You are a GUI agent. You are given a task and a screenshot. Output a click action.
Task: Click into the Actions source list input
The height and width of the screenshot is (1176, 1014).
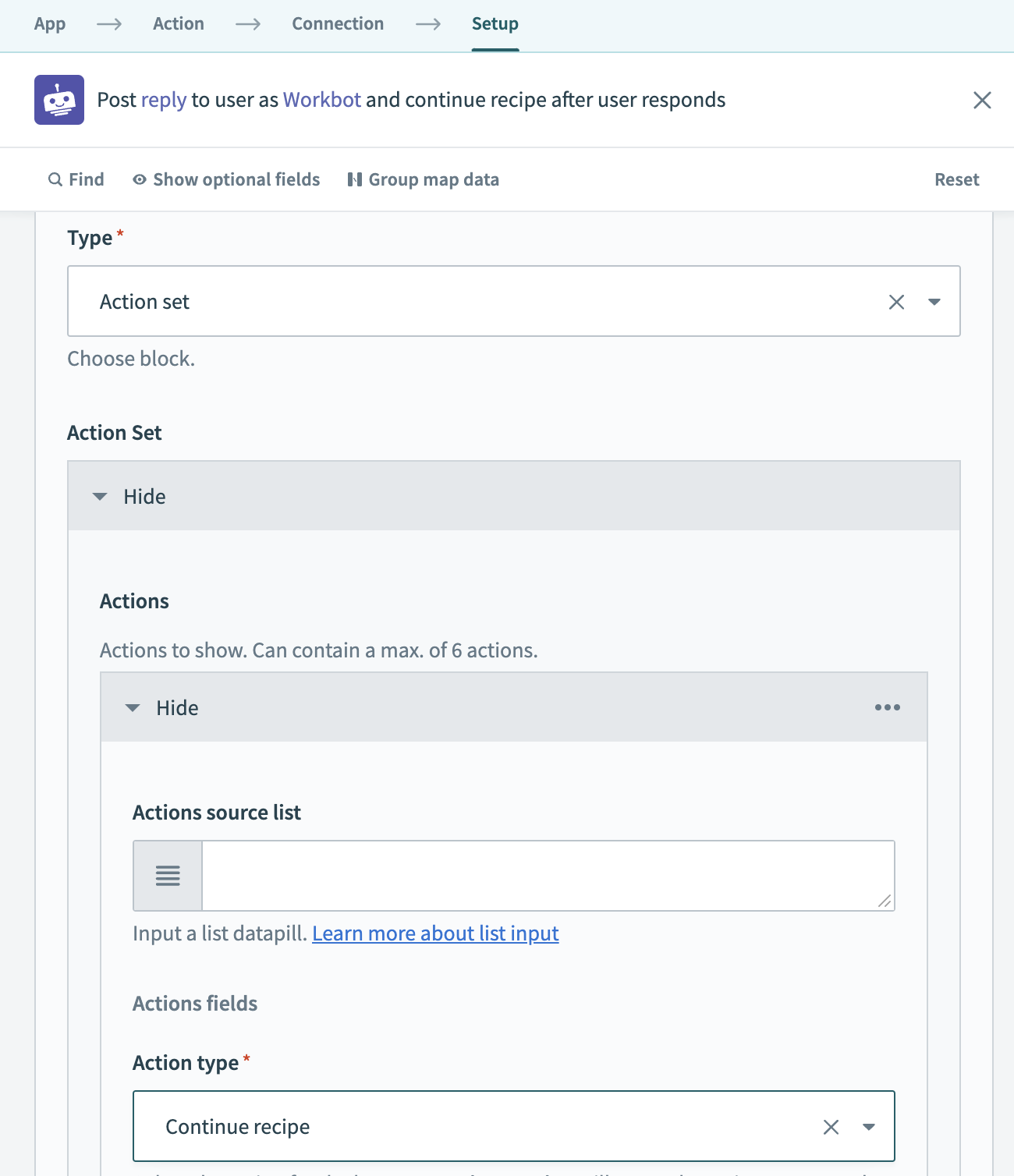(546, 876)
